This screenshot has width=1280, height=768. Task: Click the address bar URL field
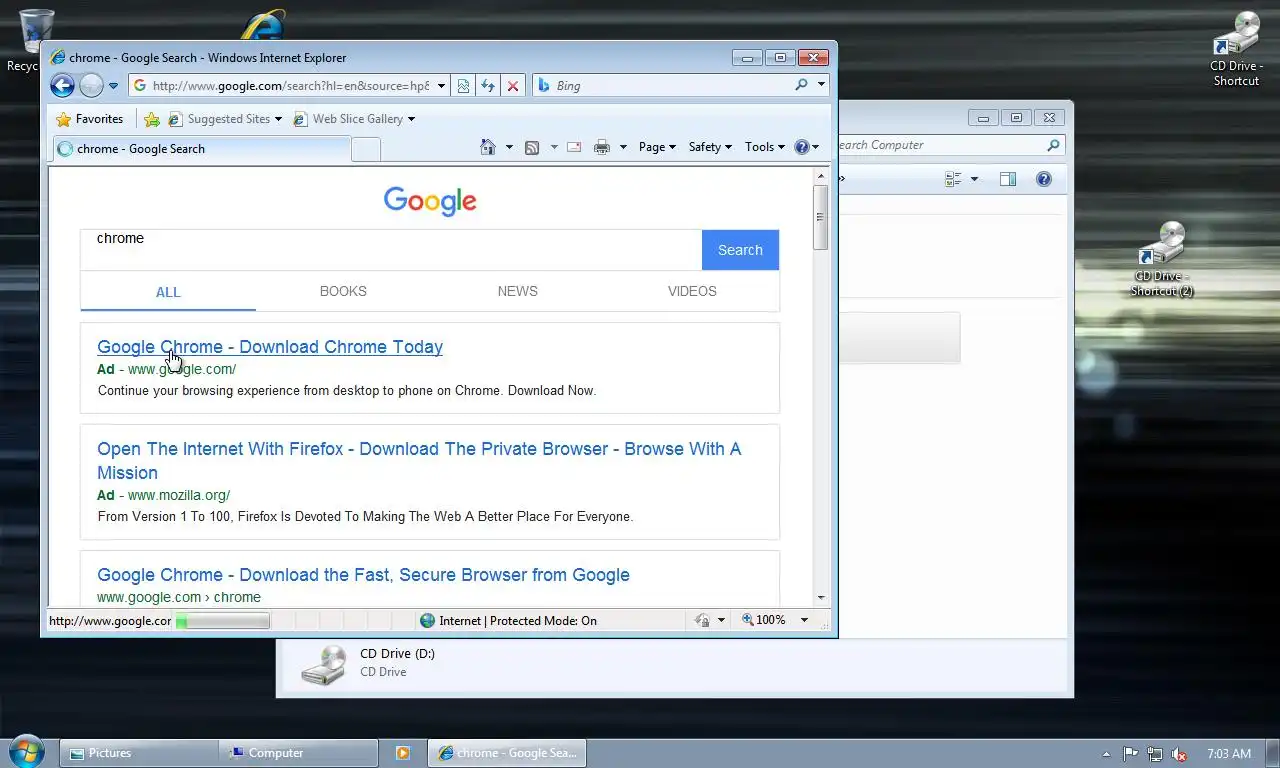point(289,86)
